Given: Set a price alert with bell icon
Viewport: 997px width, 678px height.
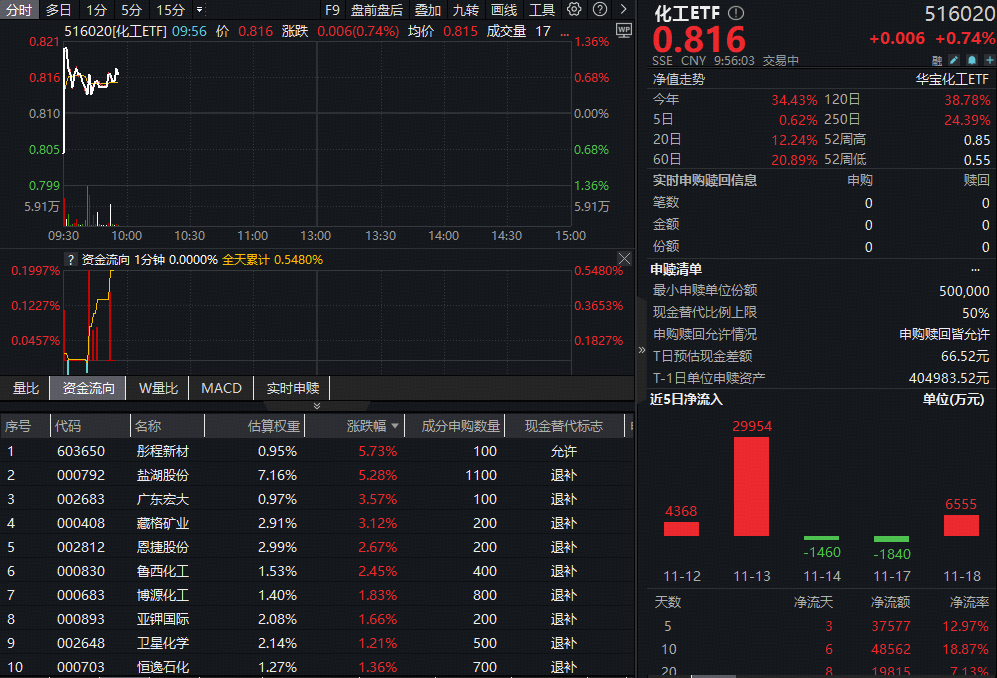Looking at the screenshot, I should (x=970, y=60).
